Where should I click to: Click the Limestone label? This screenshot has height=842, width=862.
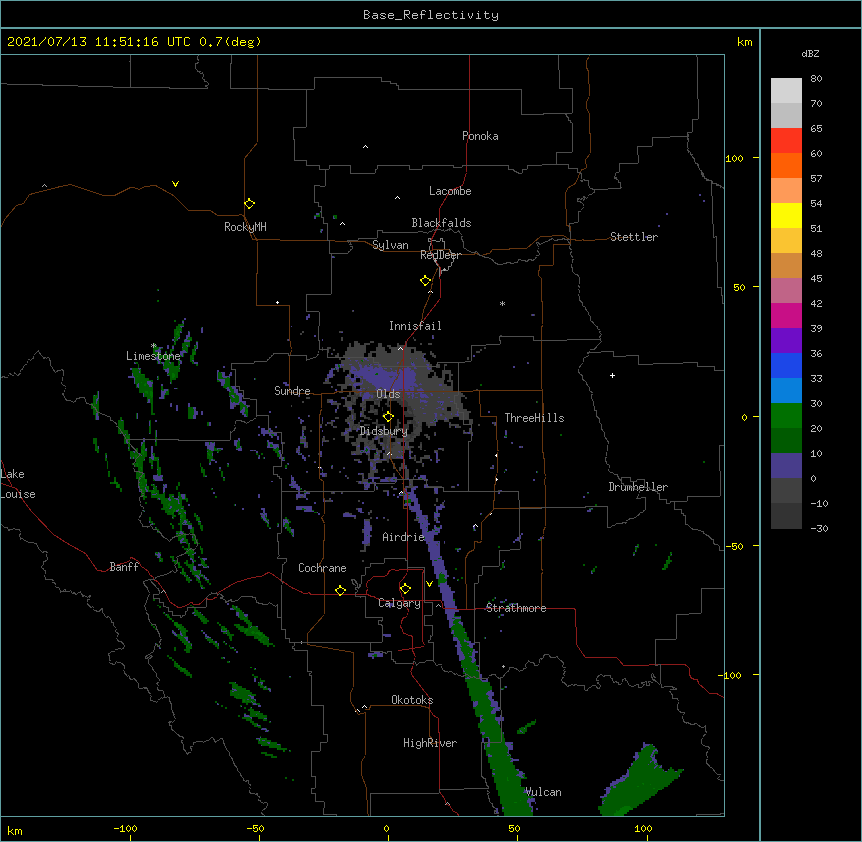(153, 356)
